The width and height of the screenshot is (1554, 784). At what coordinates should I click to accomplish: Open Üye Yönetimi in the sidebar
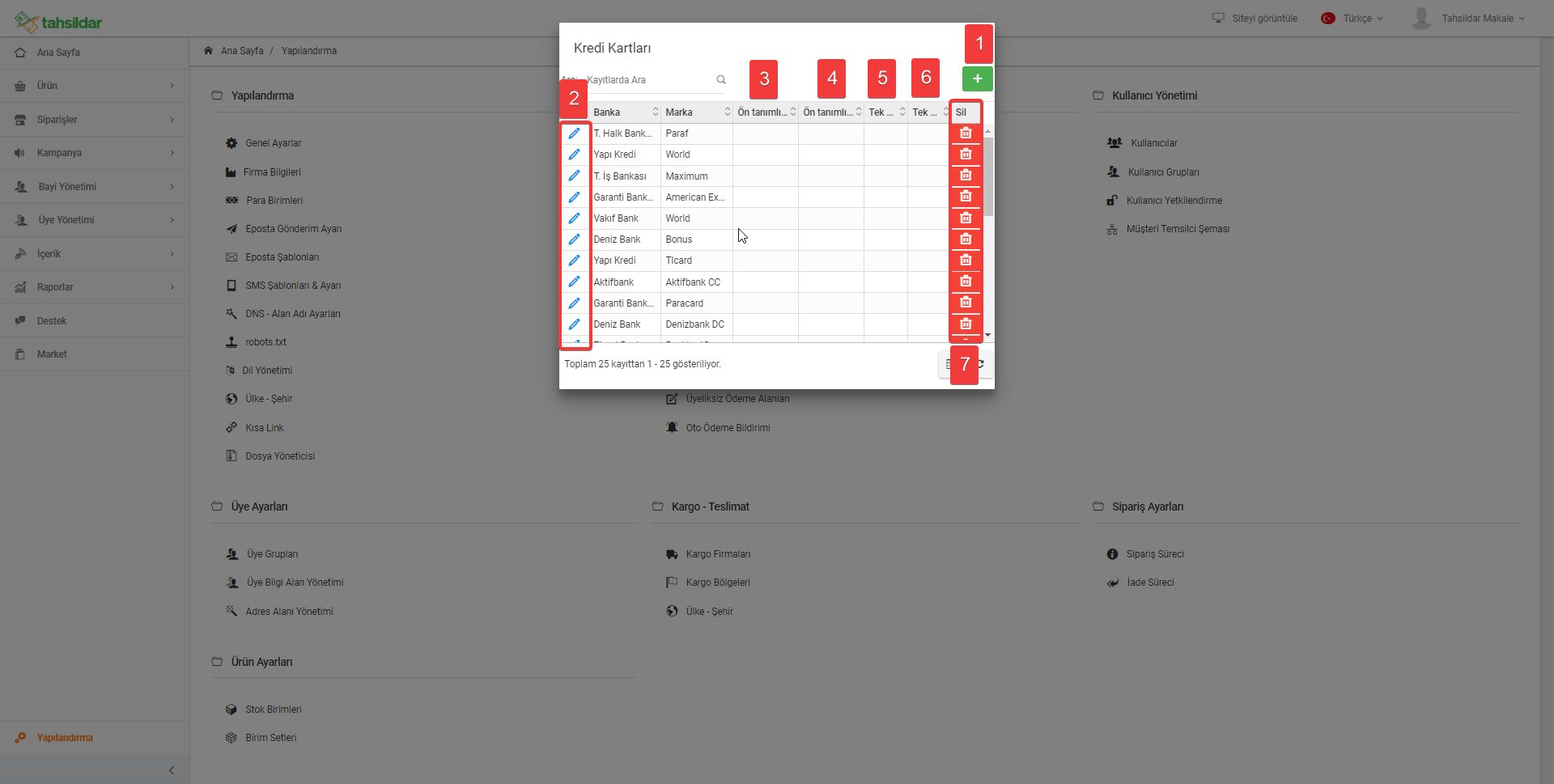point(95,220)
